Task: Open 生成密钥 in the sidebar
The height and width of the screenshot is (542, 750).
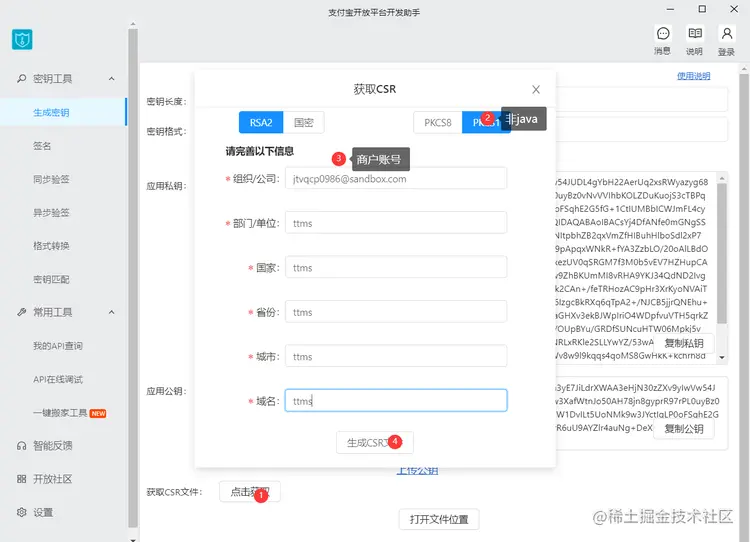Action: (63, 112)
